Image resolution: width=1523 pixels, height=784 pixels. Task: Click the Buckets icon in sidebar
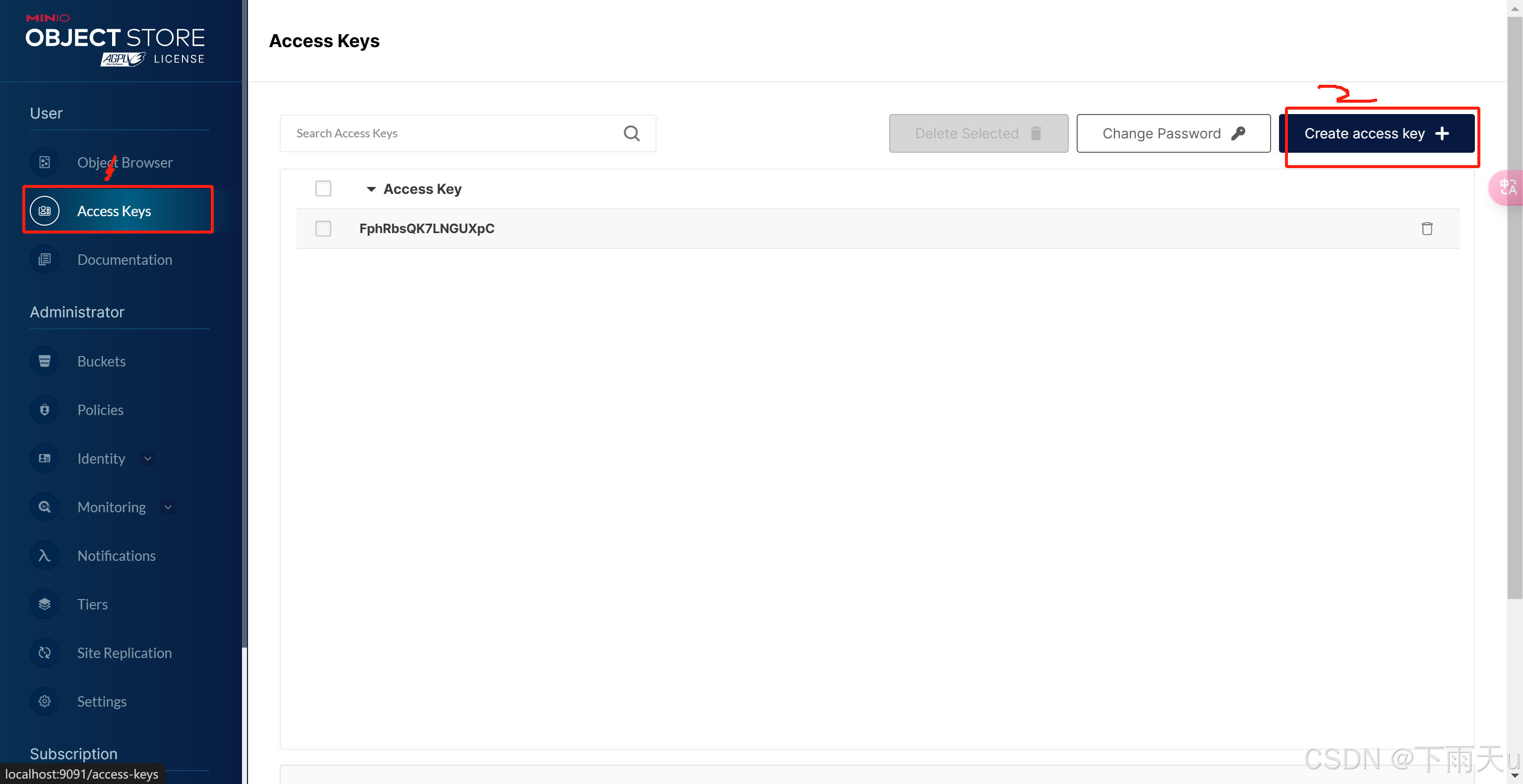point(44,361)
